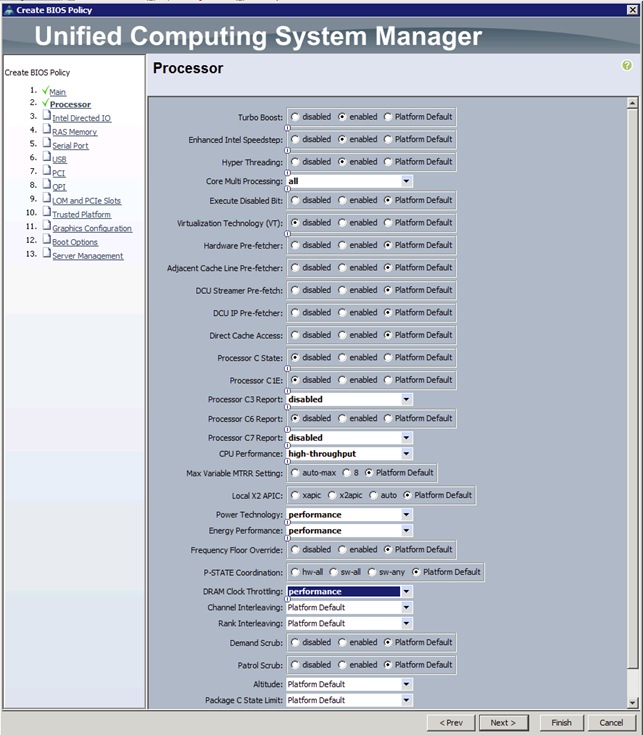The image size is (643, 735).
Task: Click page icon beside Graphics Configuration
Action: tap(46, 225)
